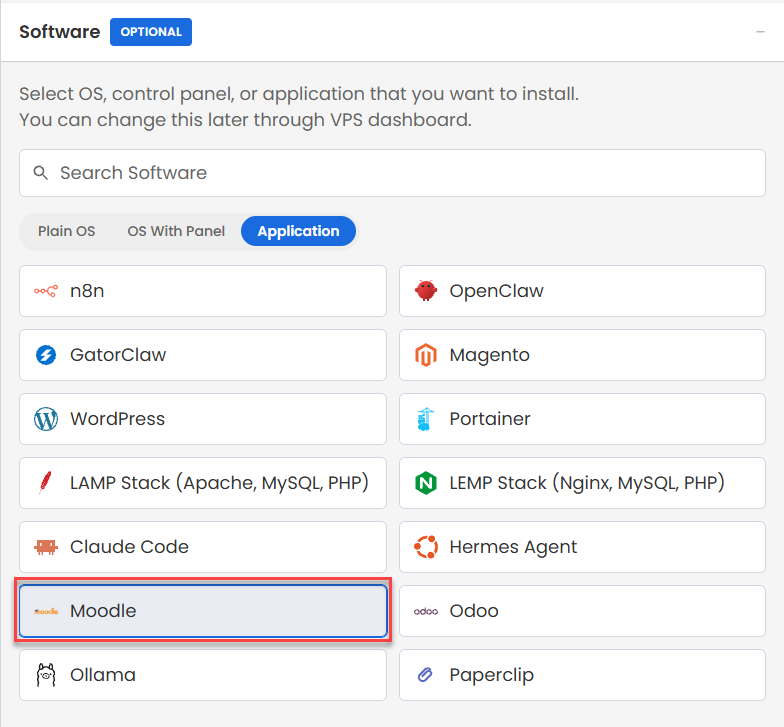This screenshot has height=727, width=784.
Task: Click the red feather LAMP Stack icon
Action: (46, 483)
